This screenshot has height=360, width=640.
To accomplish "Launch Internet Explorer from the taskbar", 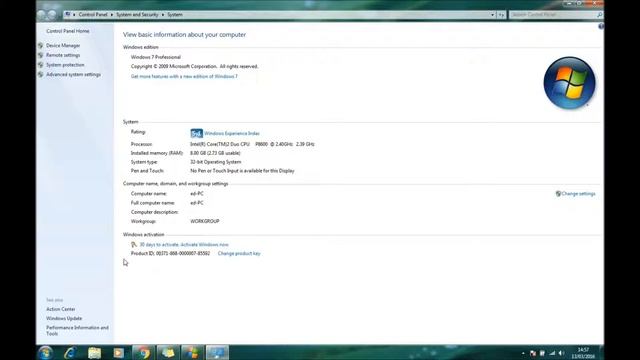I will [70, 353].
